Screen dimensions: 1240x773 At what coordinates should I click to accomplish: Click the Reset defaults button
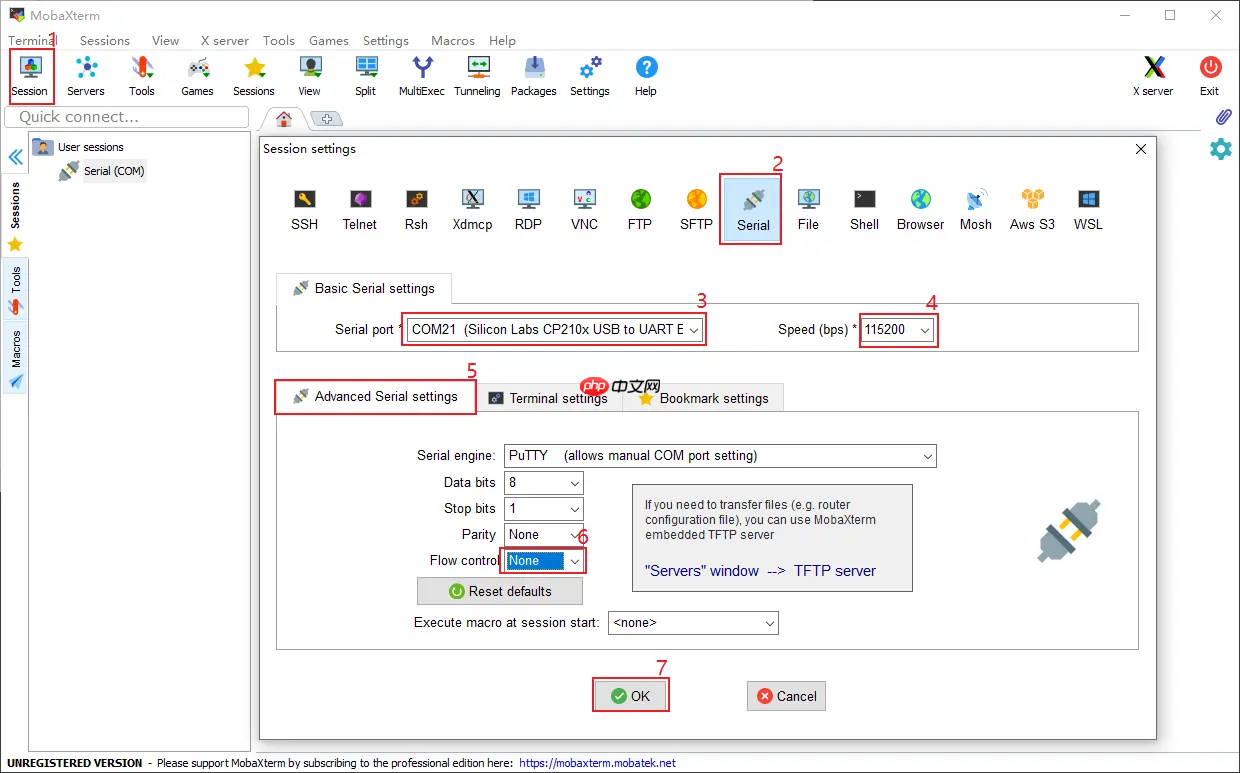(500, 591)
